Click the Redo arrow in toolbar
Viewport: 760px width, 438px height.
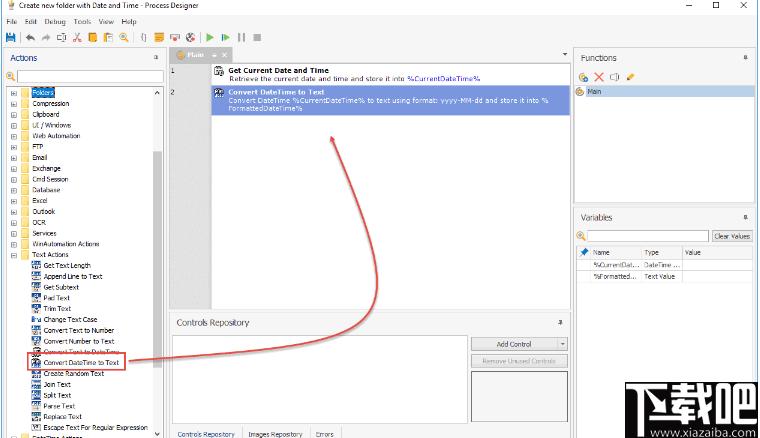pos(46,37)
